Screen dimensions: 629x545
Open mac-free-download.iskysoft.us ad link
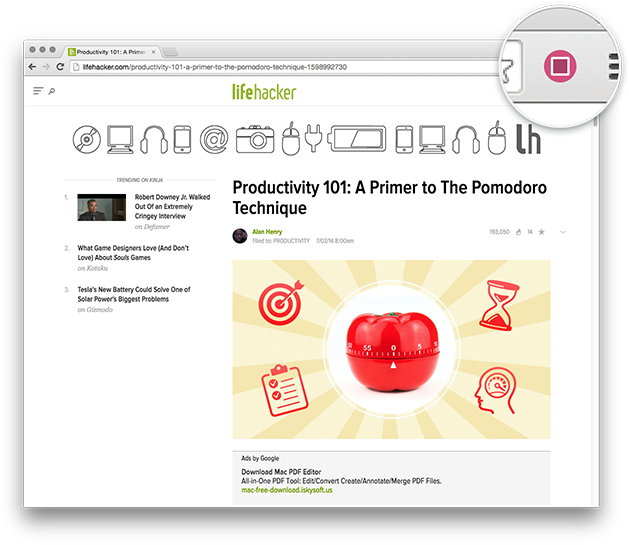pos(287,490)
